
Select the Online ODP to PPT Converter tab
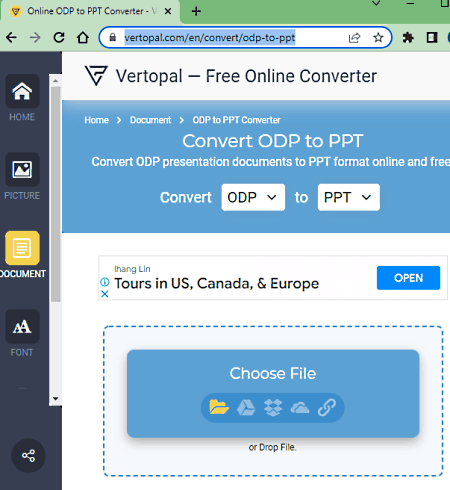coord(90,11)
